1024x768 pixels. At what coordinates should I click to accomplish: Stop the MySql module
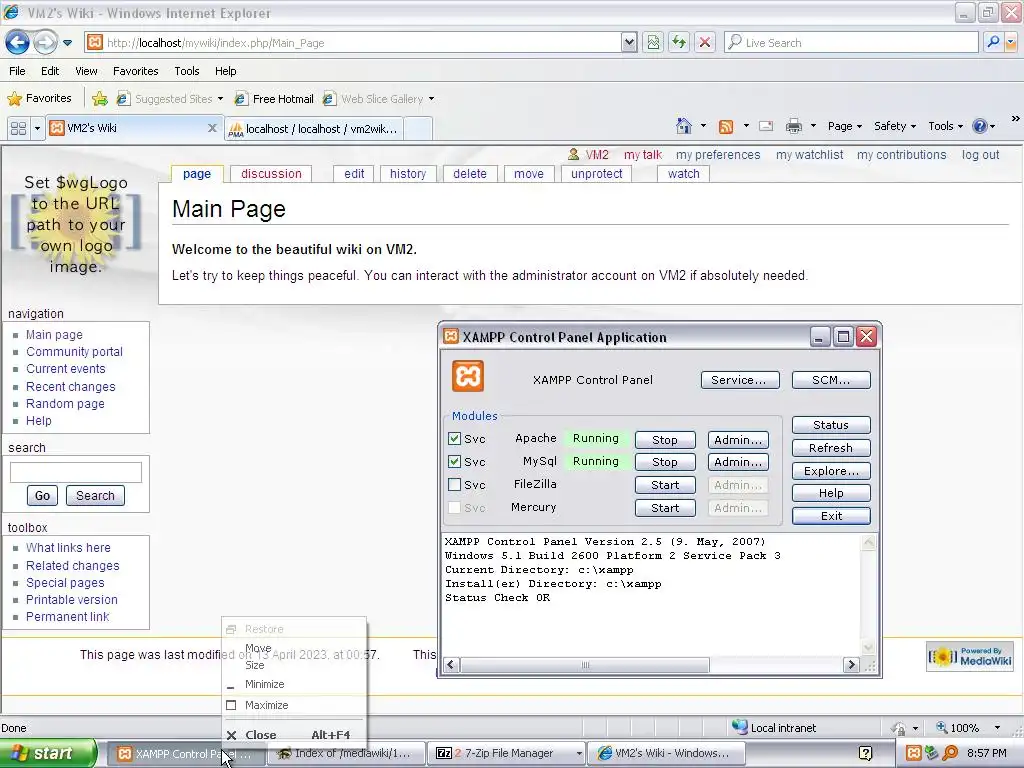[x=665, y=462]
